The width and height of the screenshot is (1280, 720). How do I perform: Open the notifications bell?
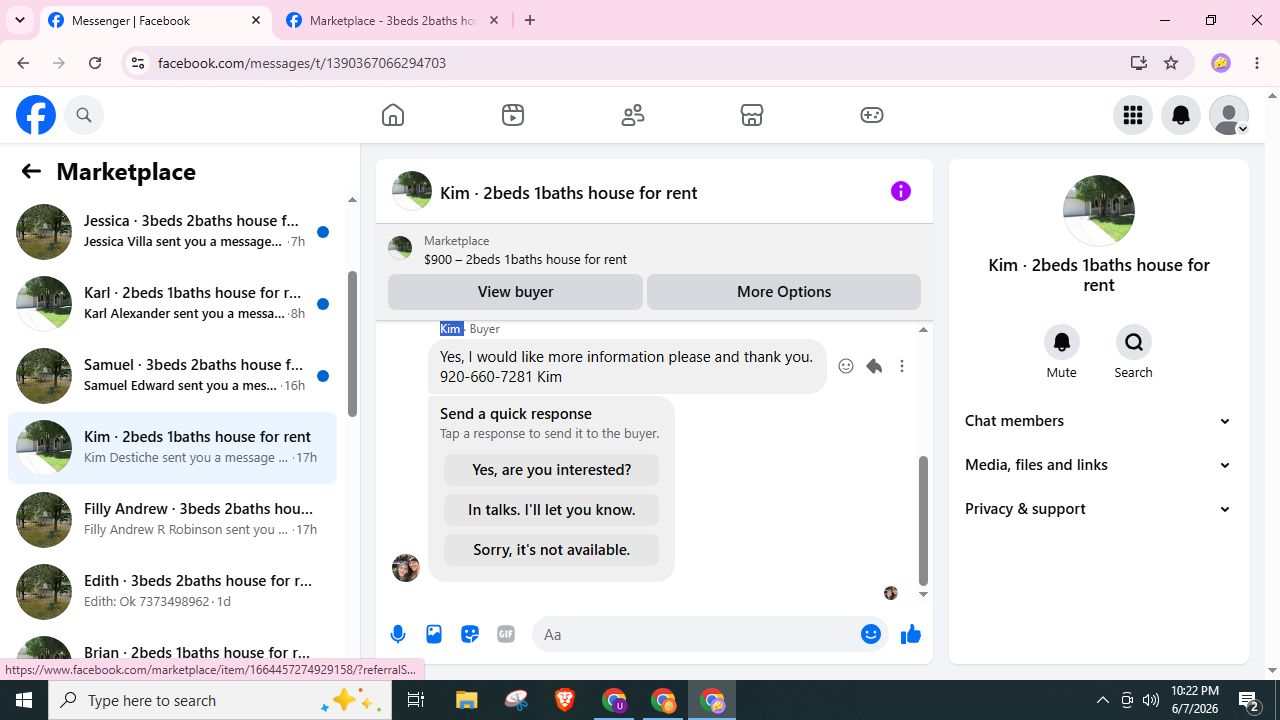[x=1181, y=115]
